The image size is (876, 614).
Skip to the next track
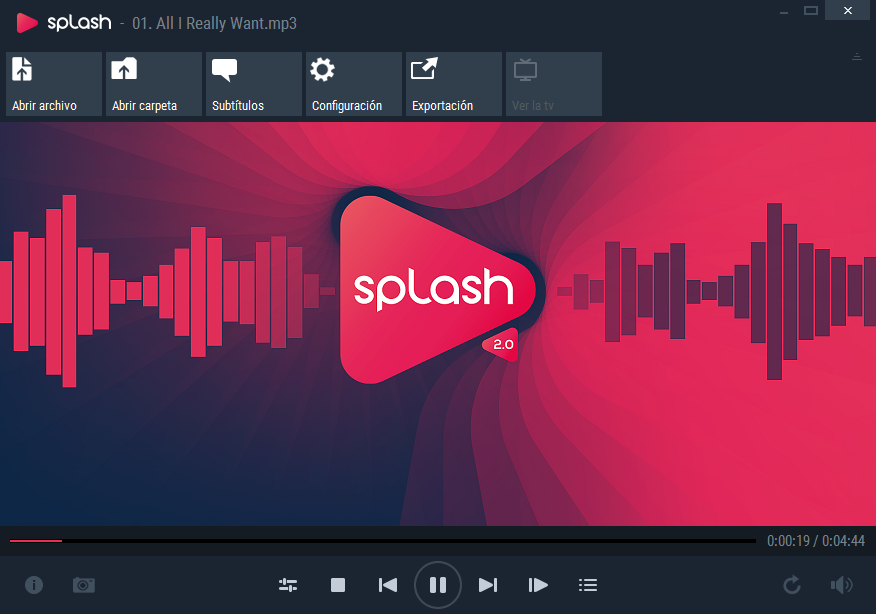(x=488, y=585)
